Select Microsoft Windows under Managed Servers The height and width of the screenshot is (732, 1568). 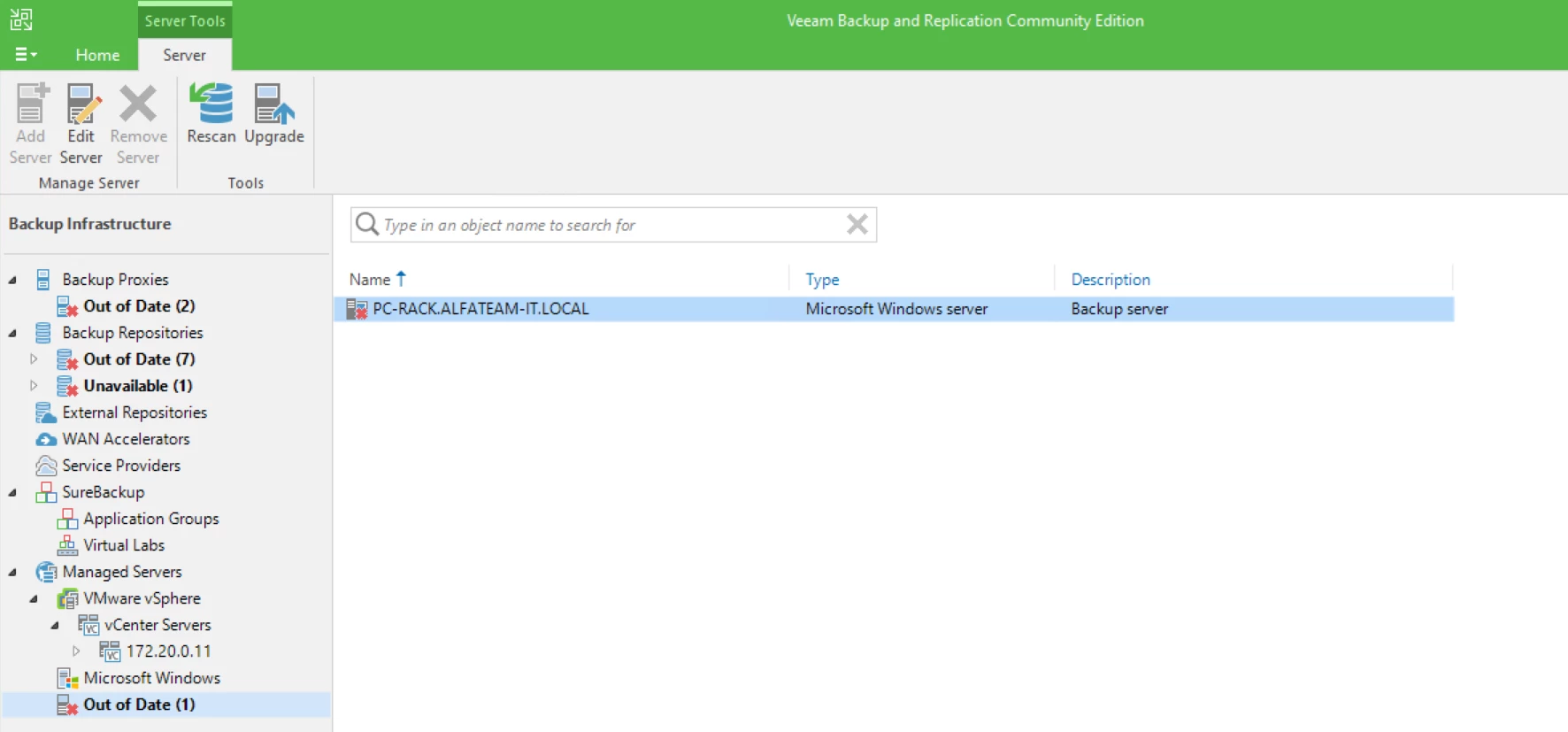pos(151,678)
